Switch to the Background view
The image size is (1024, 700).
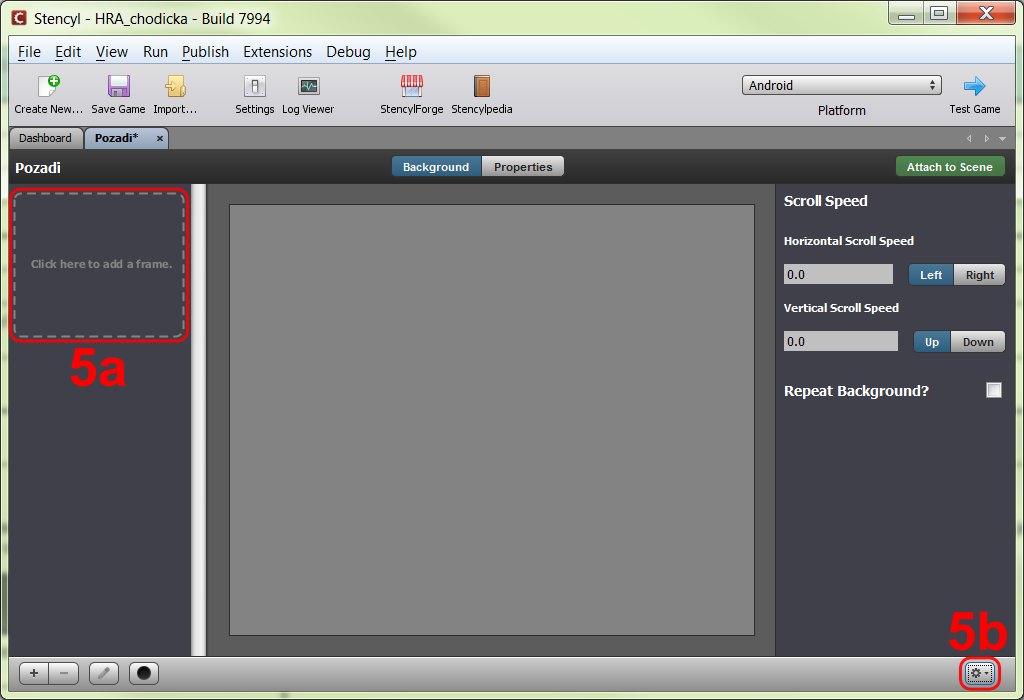[436, 167]
